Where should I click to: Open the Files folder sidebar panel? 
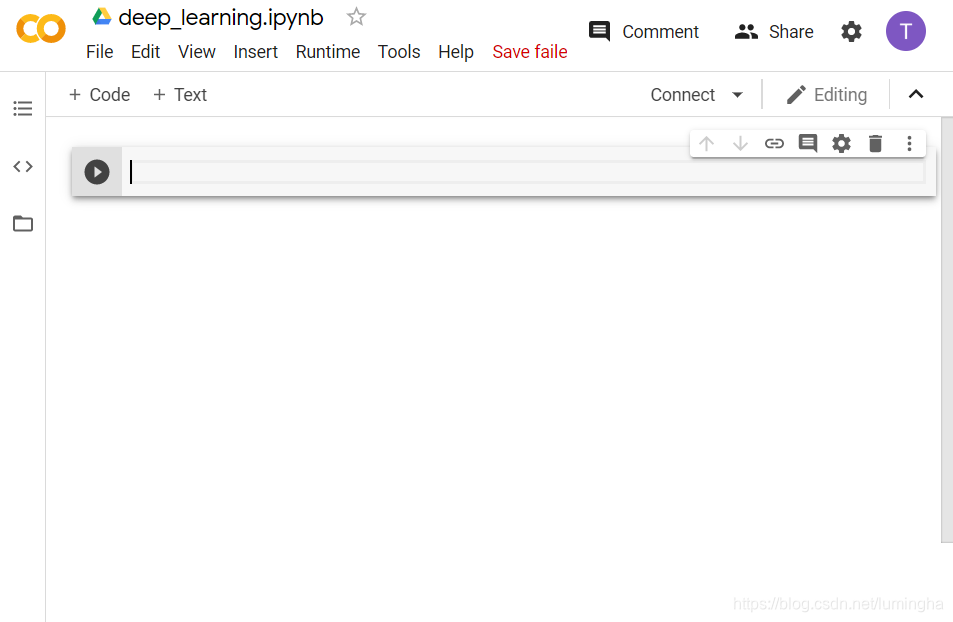[22, 223]
